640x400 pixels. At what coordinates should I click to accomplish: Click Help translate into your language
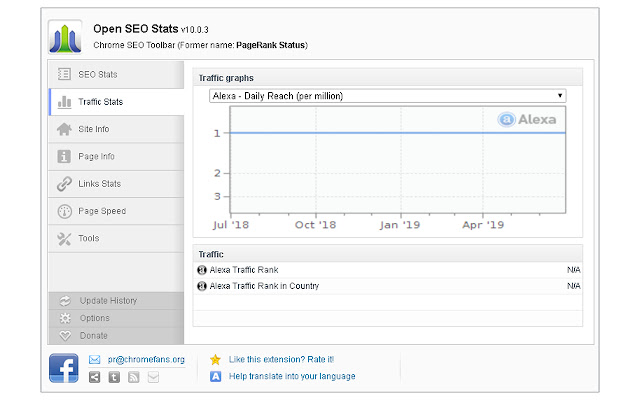click(291, 377)
